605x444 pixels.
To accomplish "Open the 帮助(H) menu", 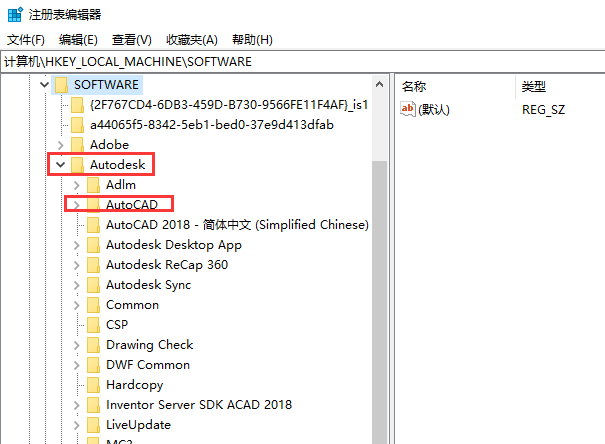I will pyautogui.click(x=252, y=40).
